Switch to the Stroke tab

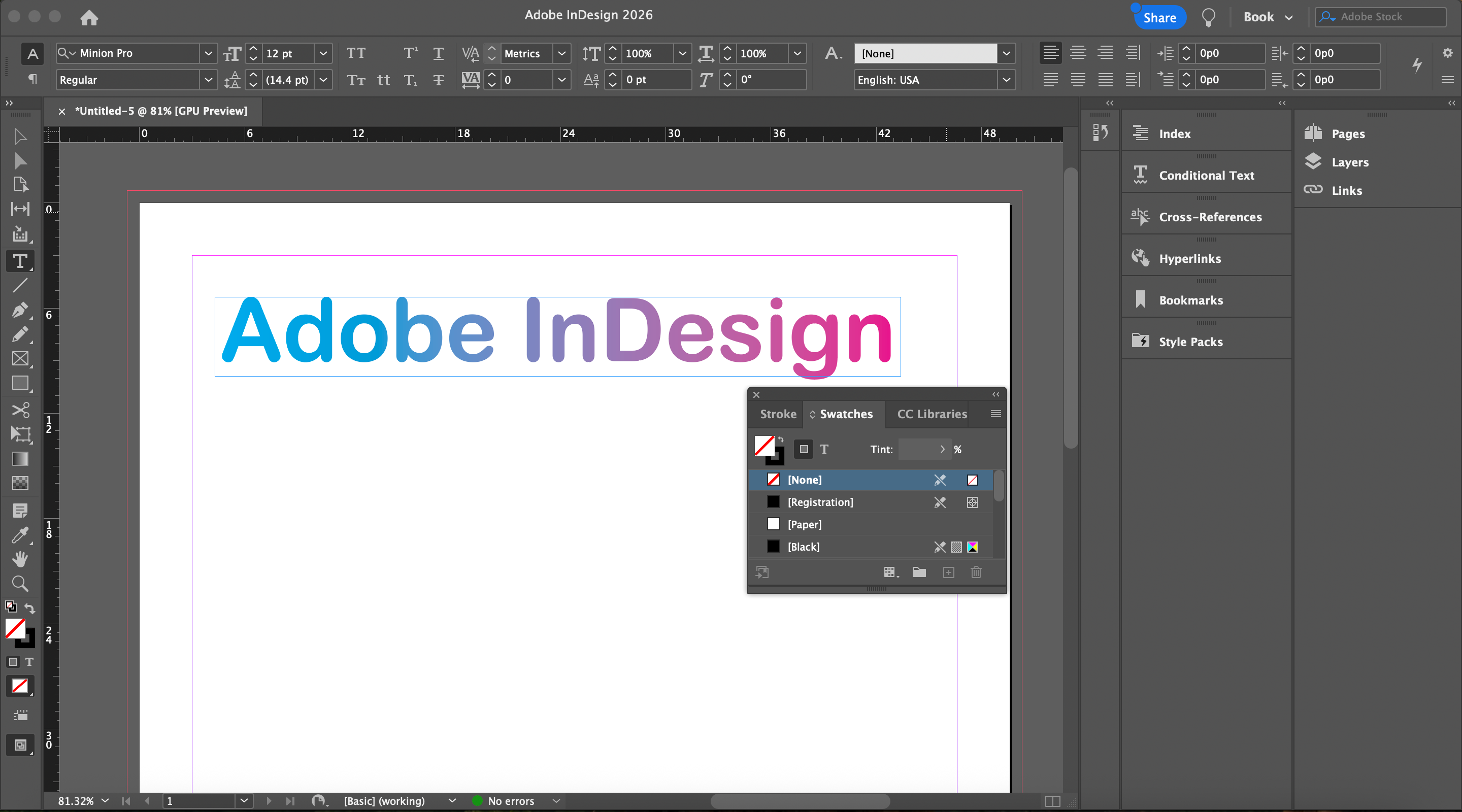[x=778, y=414]
